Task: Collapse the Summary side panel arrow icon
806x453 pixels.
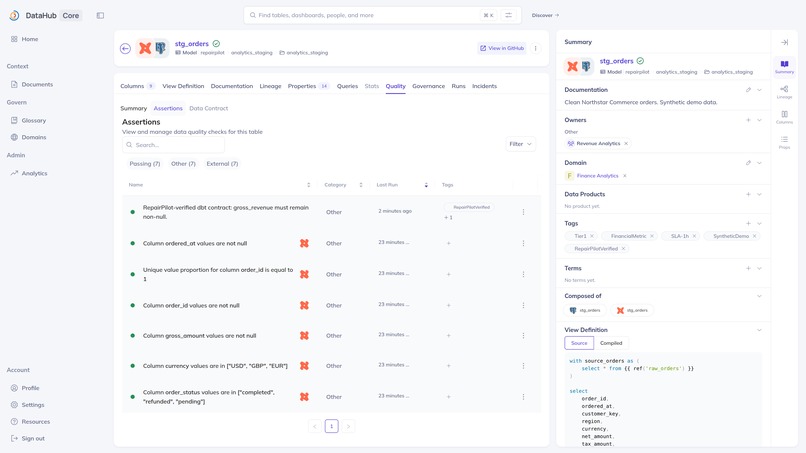Action: click(x=784, y=42)
